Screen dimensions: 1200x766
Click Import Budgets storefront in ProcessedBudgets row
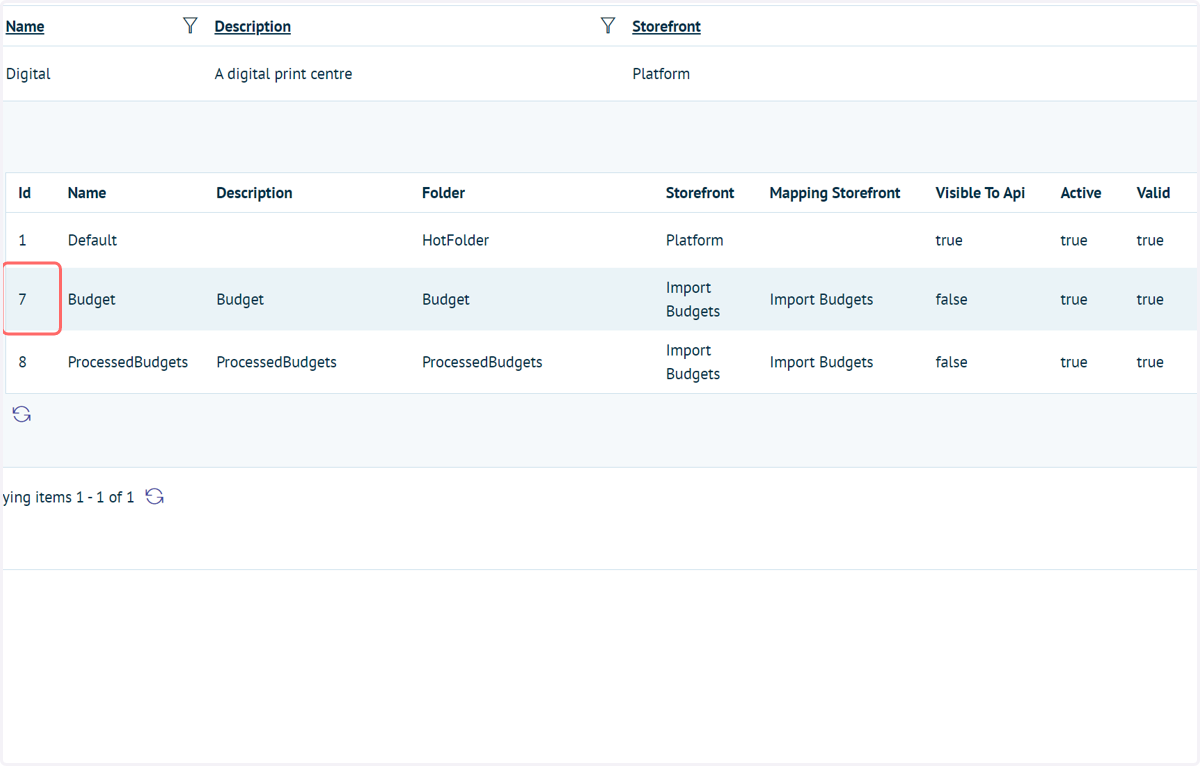coord(693,362)
